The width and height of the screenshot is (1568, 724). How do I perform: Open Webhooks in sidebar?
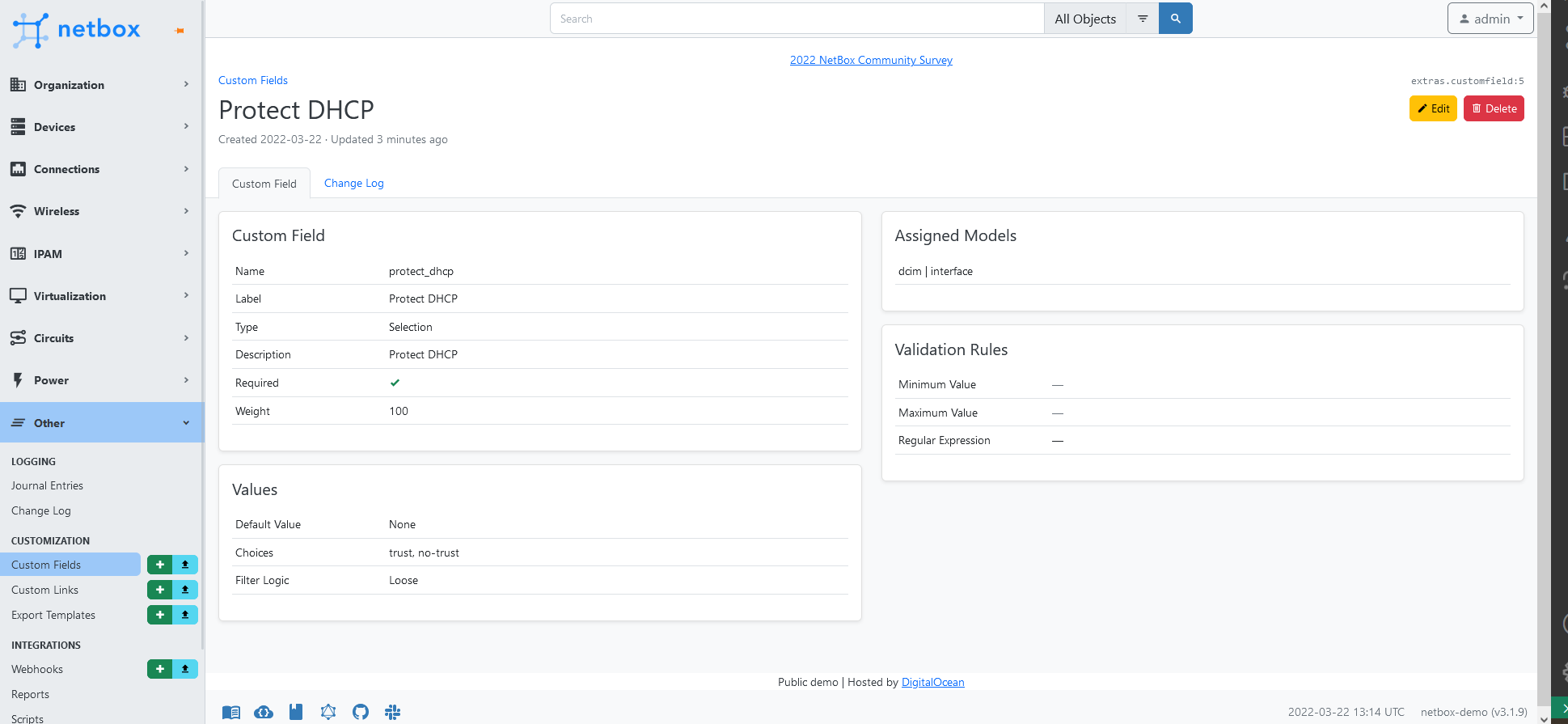point(37,669)
